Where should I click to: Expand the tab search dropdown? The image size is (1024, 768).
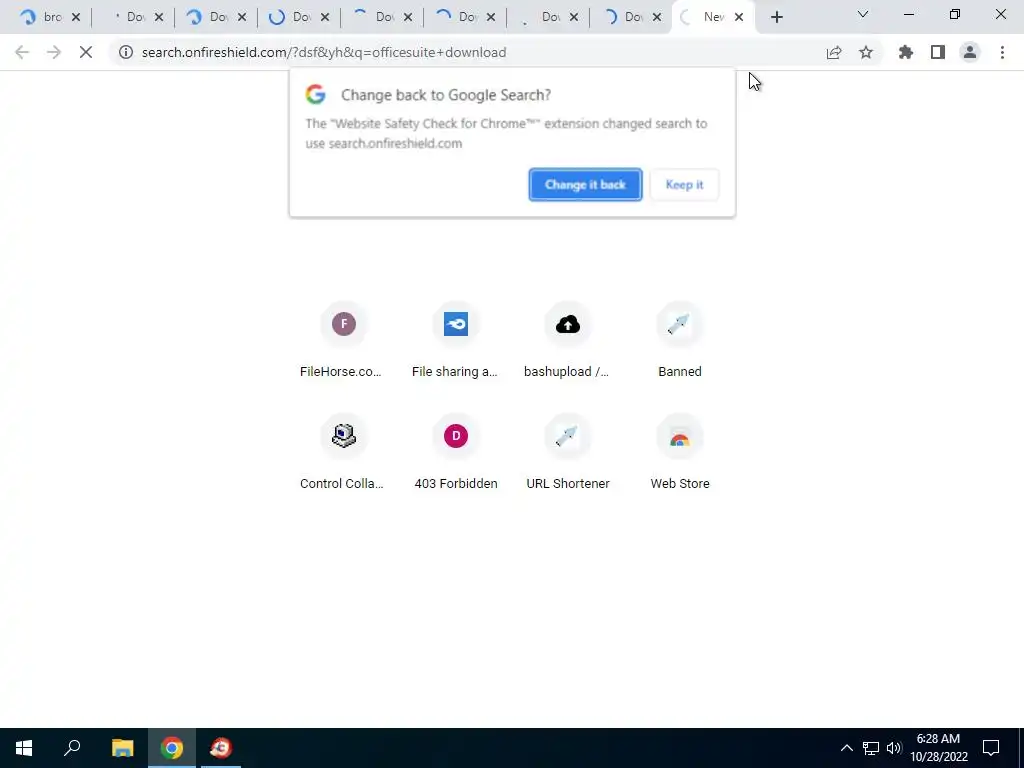(863, 14)
